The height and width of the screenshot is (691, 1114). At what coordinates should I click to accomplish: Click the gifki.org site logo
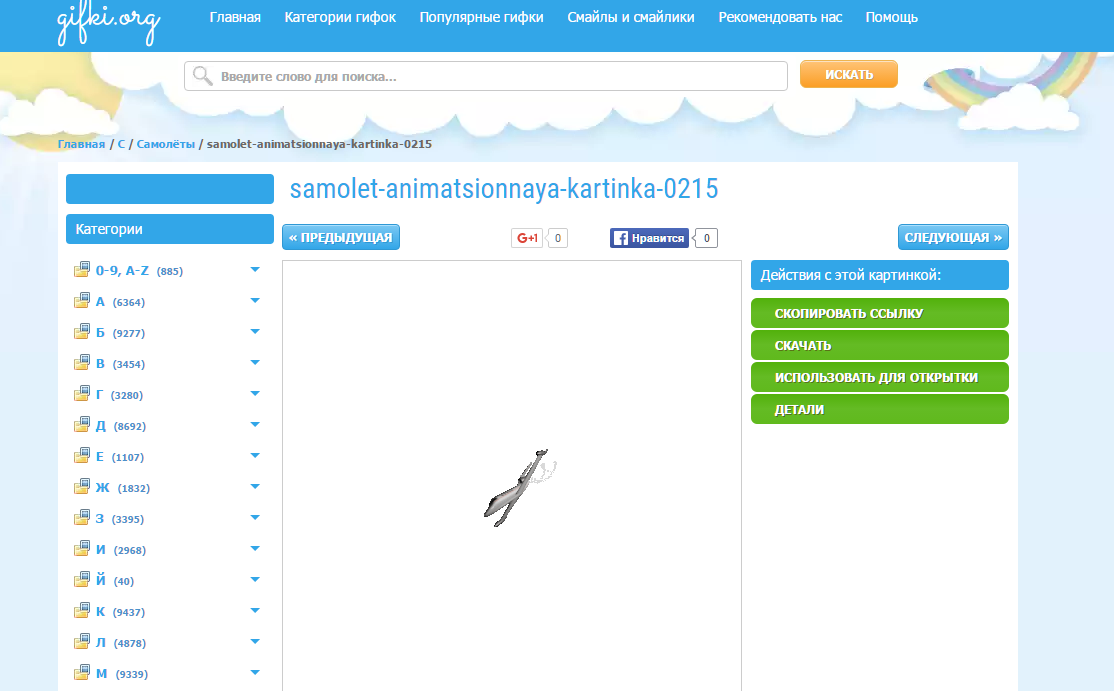pyautogui.click(x=108, y=24)
